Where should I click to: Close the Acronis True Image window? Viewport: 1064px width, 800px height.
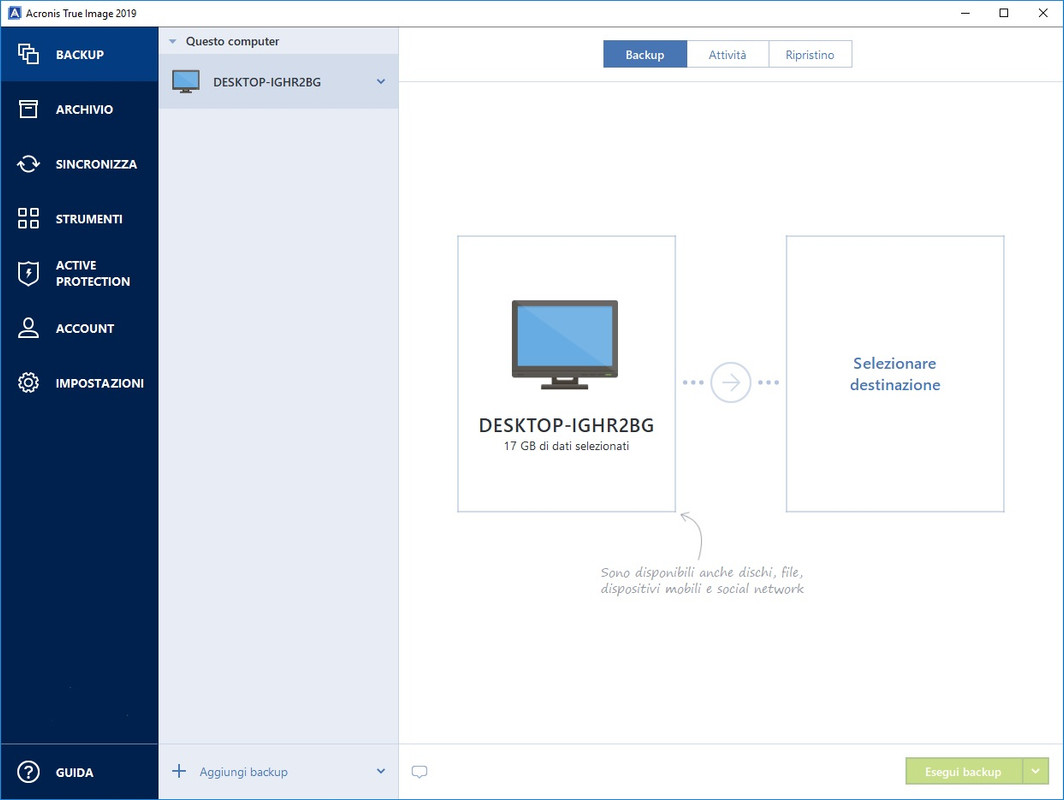pyautogui.click(x=1043, y=13)
